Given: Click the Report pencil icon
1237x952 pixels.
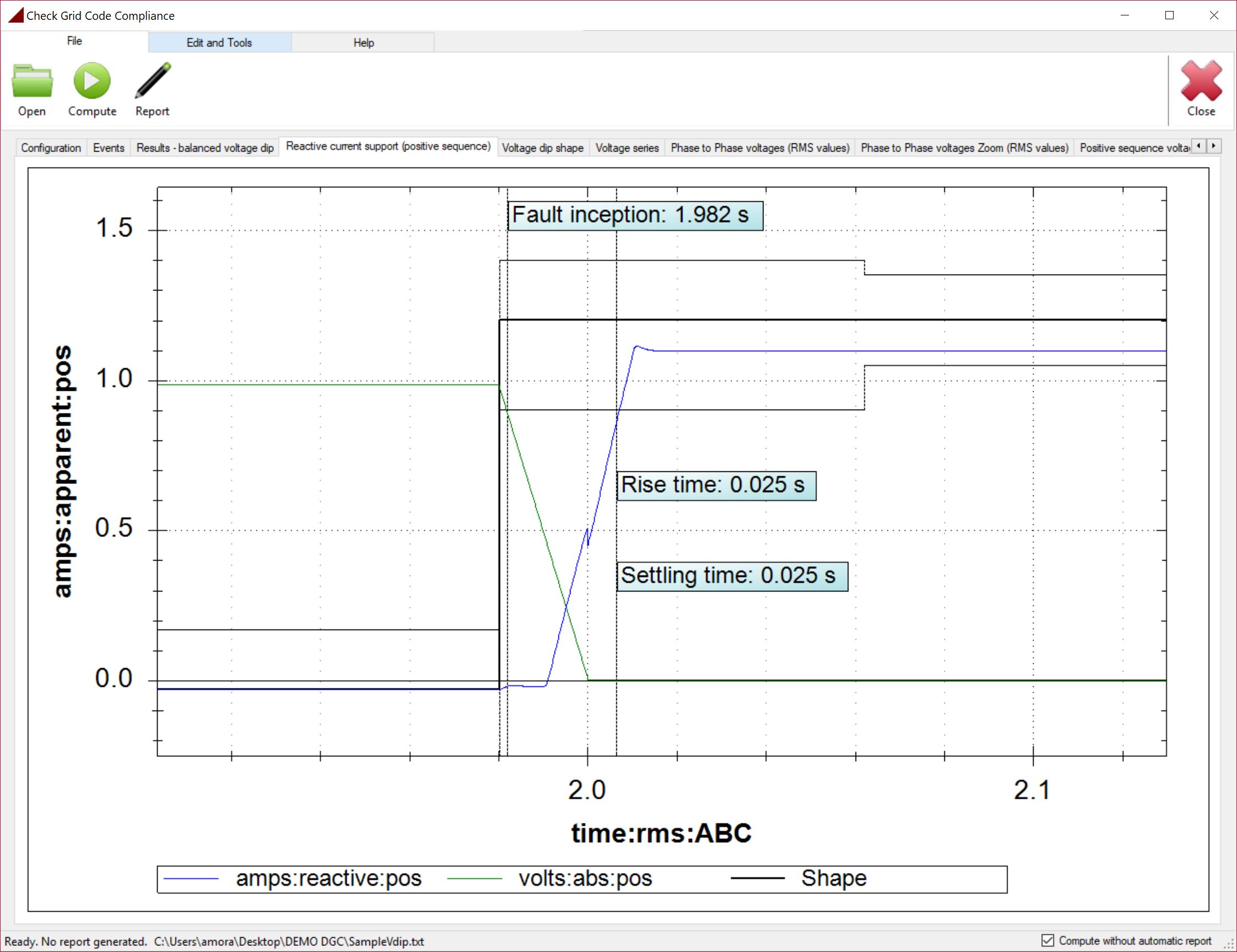Looking at the screenshot, I should (x=152, y=82).
